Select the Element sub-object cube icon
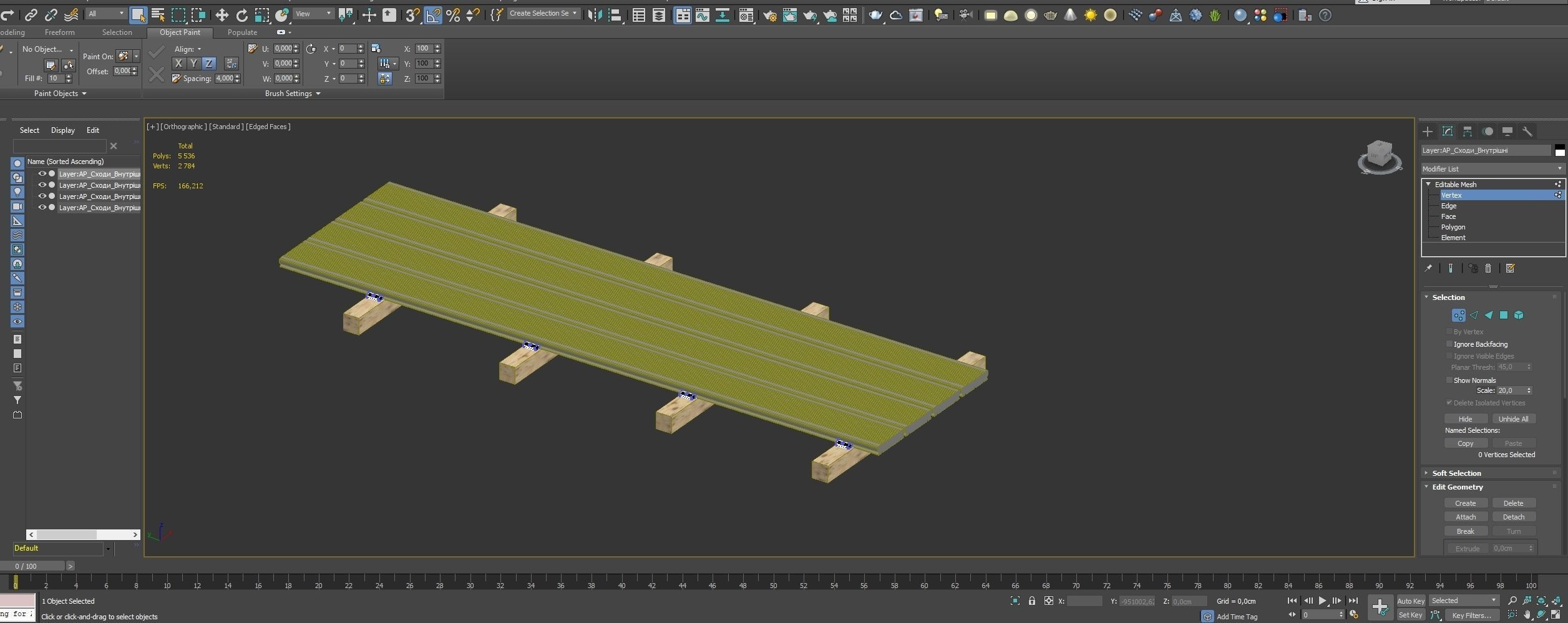Viewport: 1568px width, 623px height. (x=1519, y=315)
